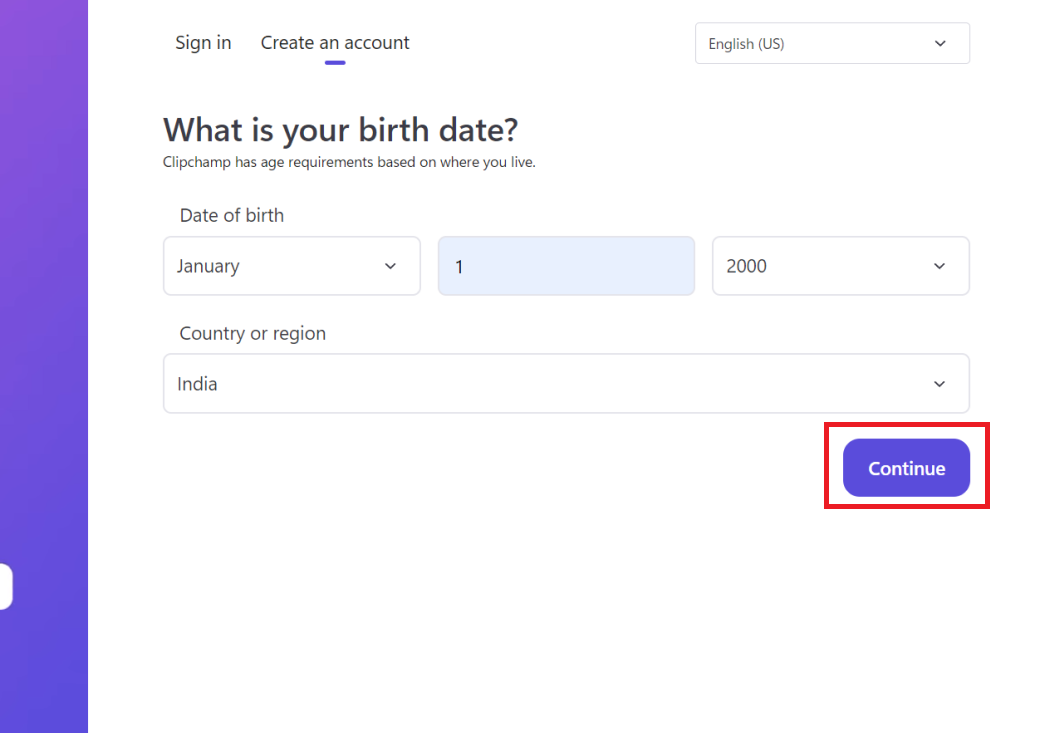1045x733 pixels.
Task: Click the underline beneath Create an account
Action: (x=335, y=63)
